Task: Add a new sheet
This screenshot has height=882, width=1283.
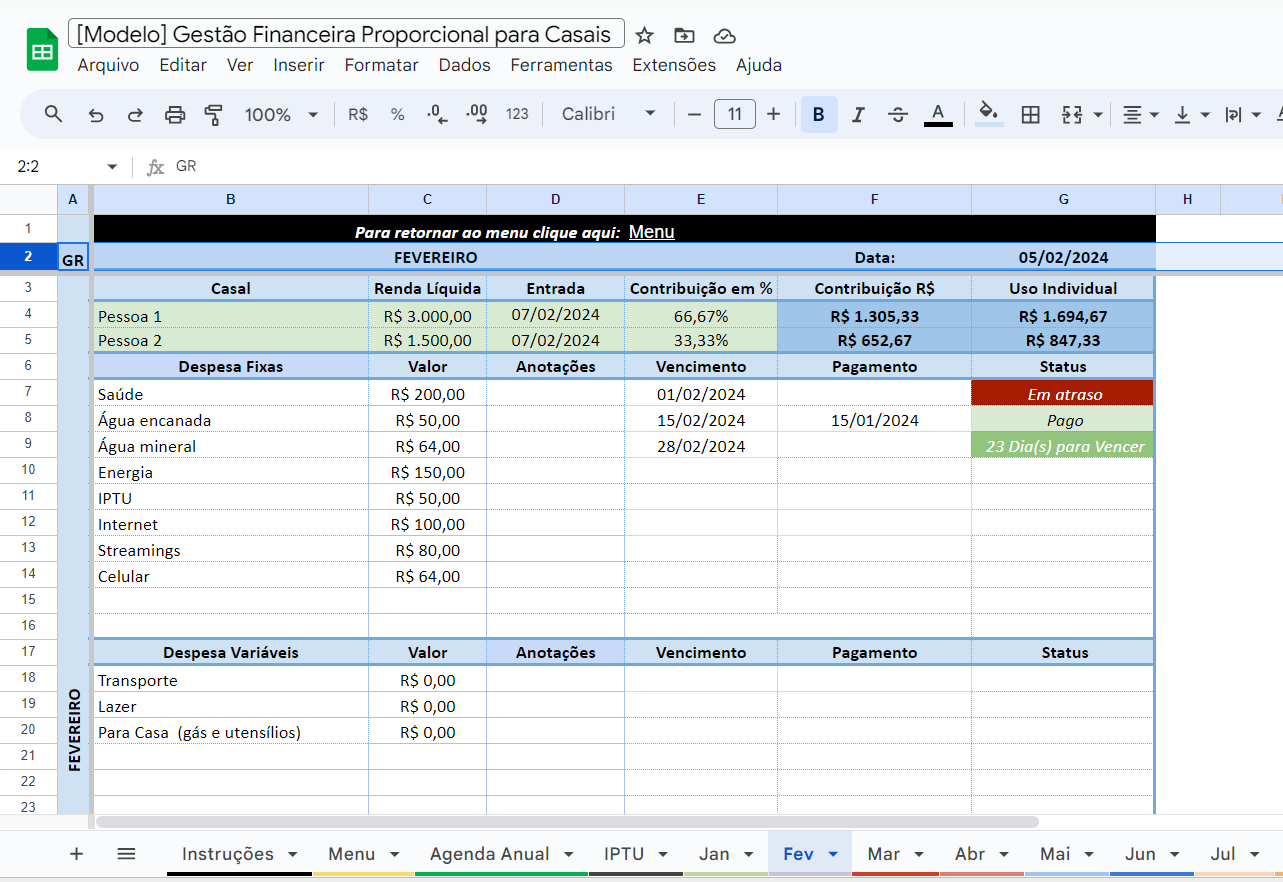Action: pyautogui.click(x=76, y=854)
